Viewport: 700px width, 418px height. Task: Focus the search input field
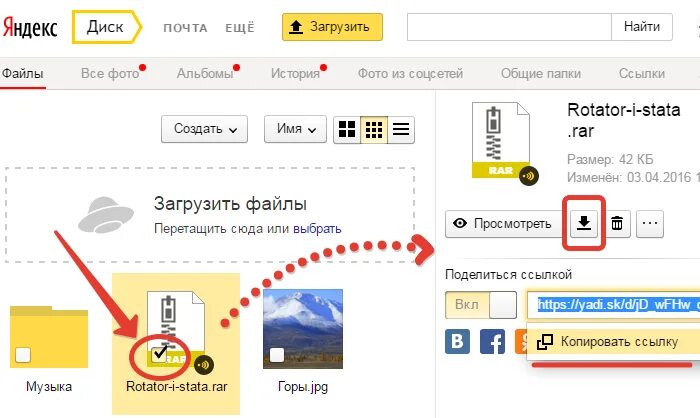(509, 27)
